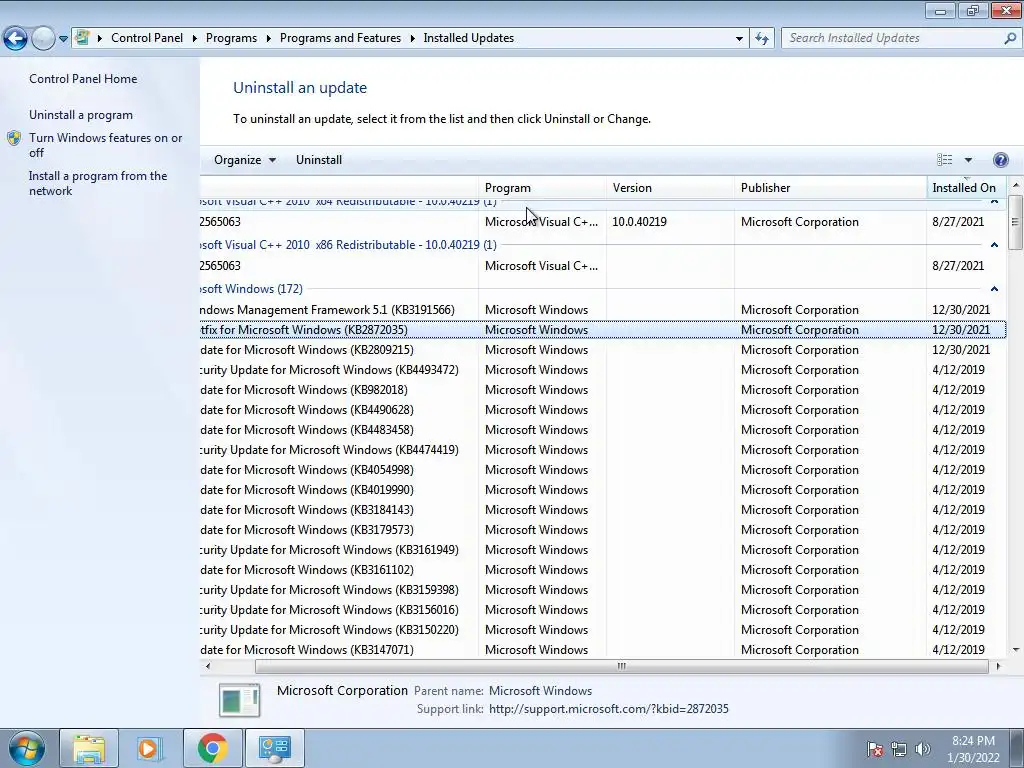Select Control Panel in the breadcrumb

tap(147, 38)
